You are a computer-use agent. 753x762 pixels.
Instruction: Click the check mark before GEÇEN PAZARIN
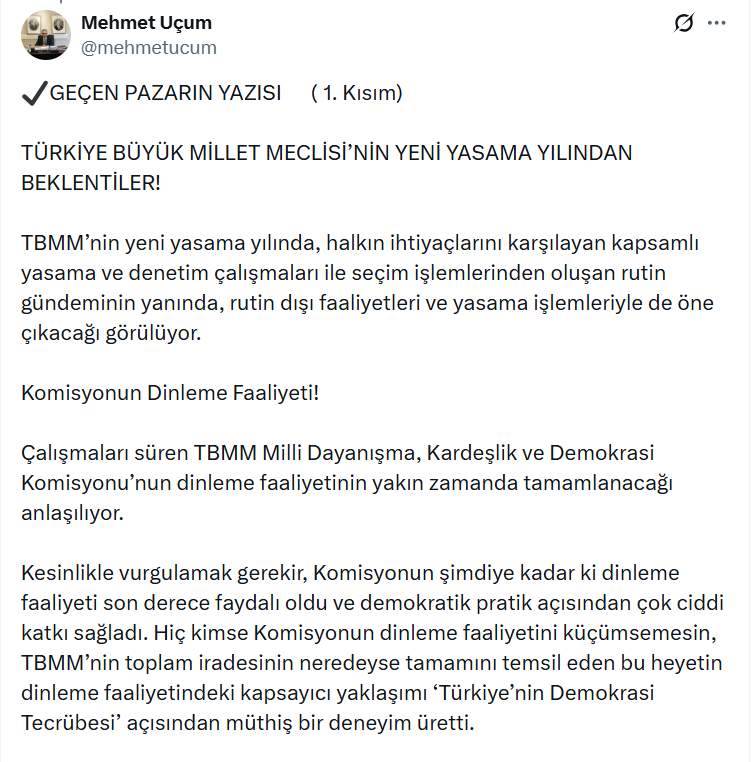pos(33,94)
